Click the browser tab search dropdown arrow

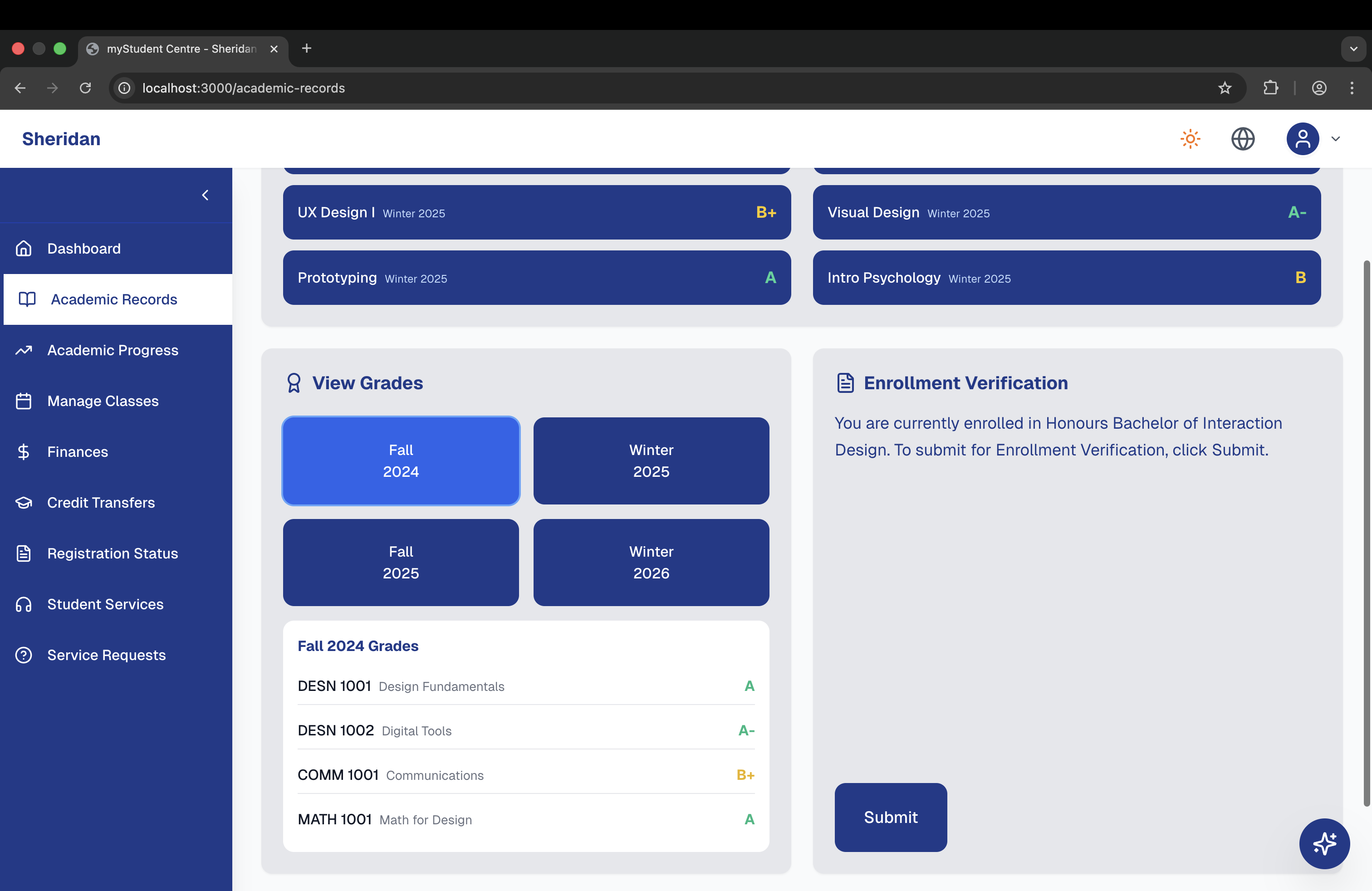coord(1353,49)
